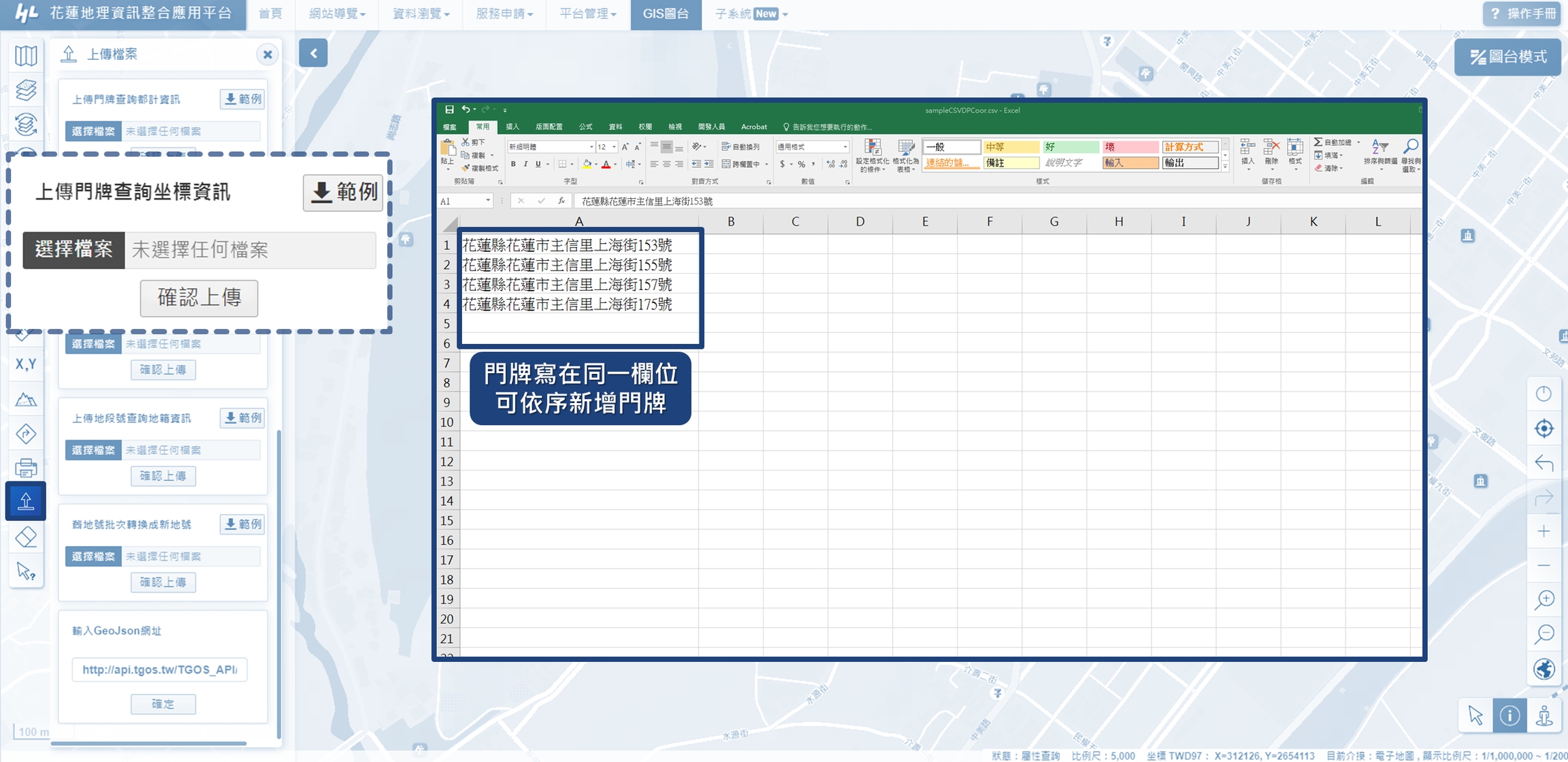Click the GeoJson URL input field
The image size is (1568, 762).
click(160, 669)
